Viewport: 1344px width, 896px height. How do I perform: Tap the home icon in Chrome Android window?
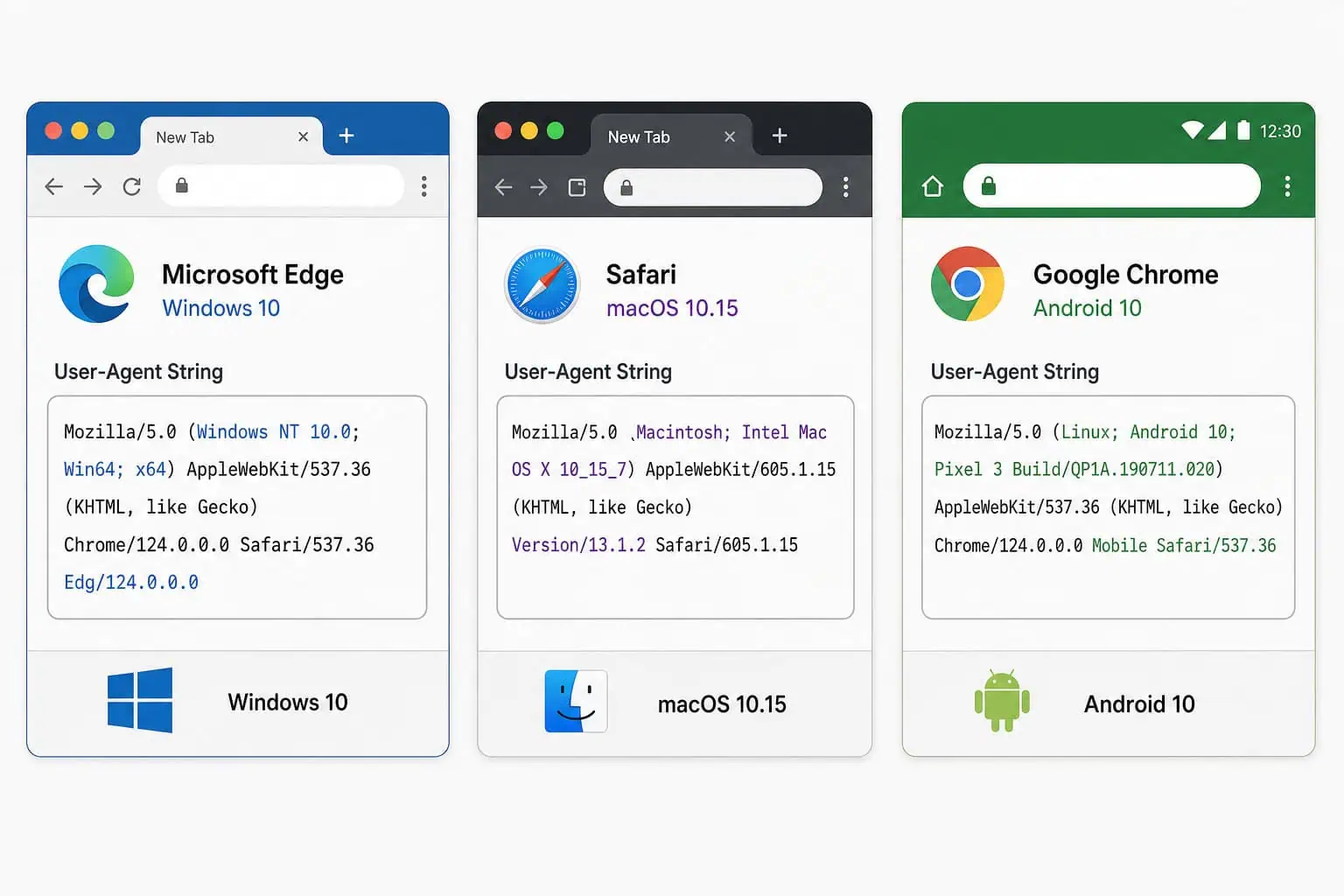933,186
